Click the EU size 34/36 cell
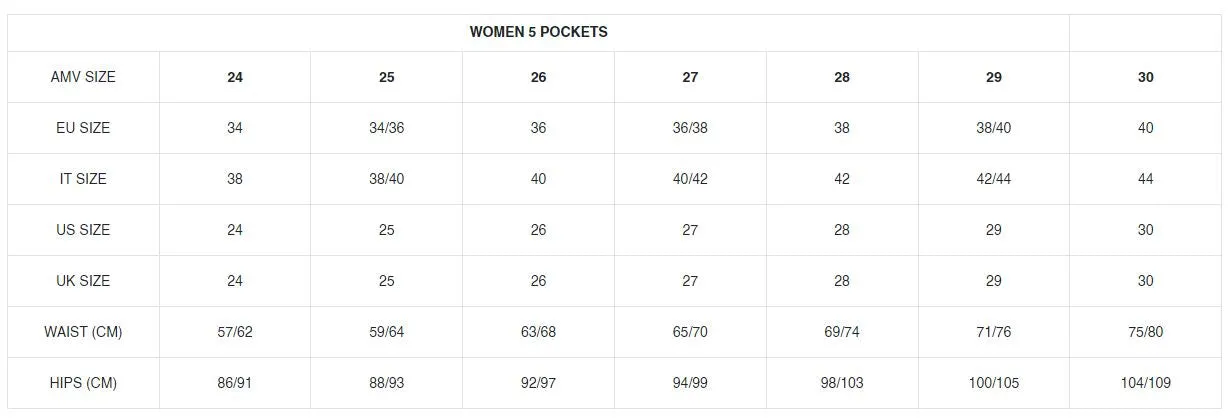Viewport: 1232px width, 418px height. tap(387, 128)
